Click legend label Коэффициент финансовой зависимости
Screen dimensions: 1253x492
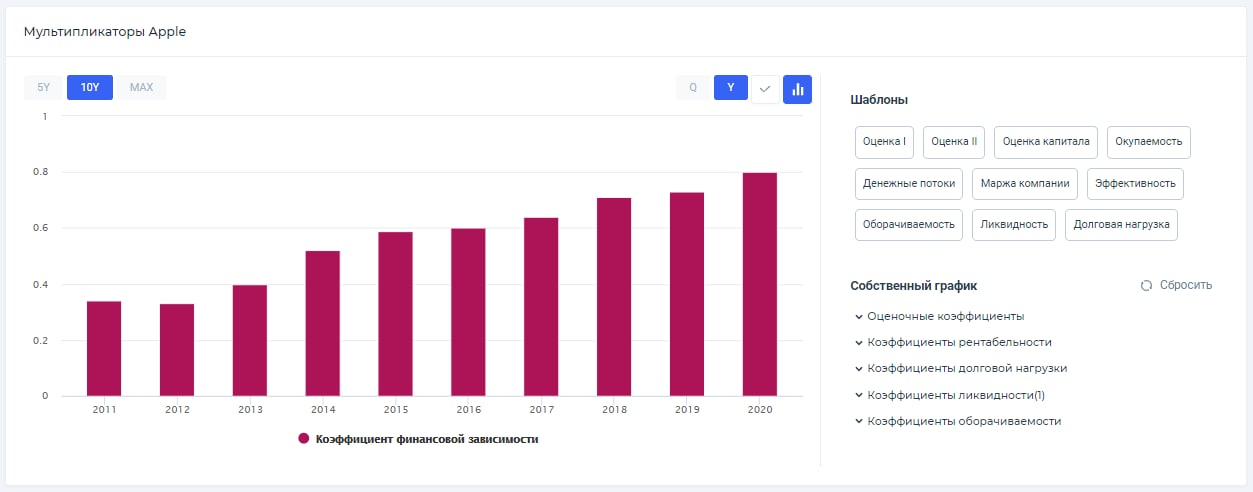(427, 438)
